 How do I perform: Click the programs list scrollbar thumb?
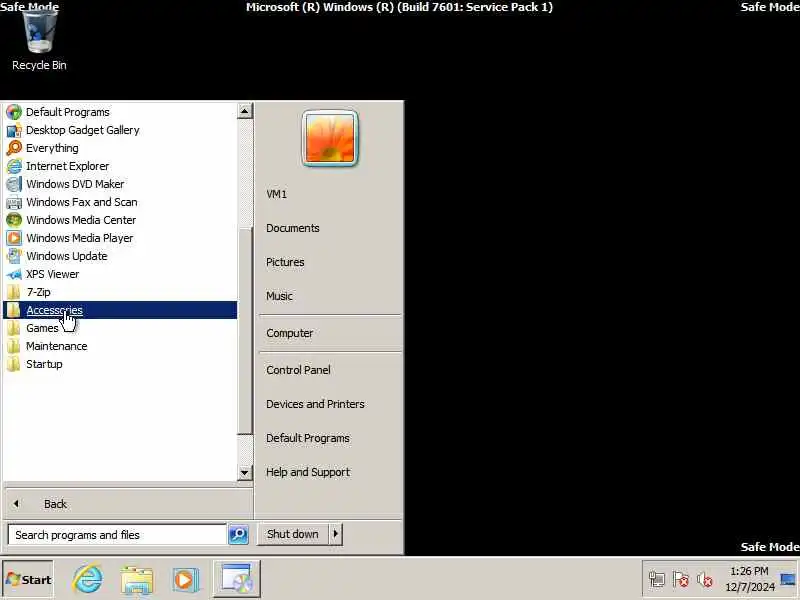point(245,331)
